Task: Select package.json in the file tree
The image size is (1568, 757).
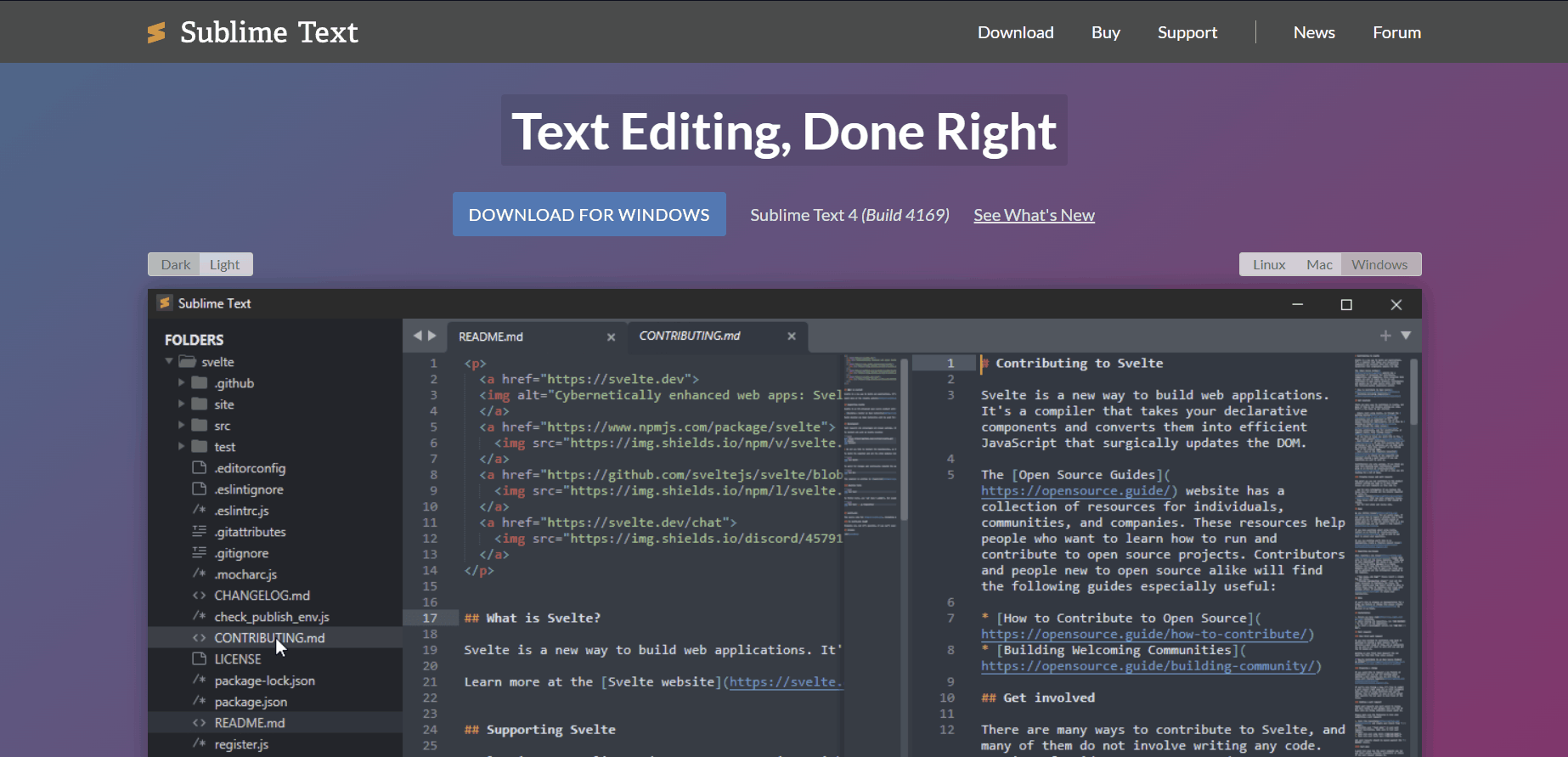Action: pos(251,702)
